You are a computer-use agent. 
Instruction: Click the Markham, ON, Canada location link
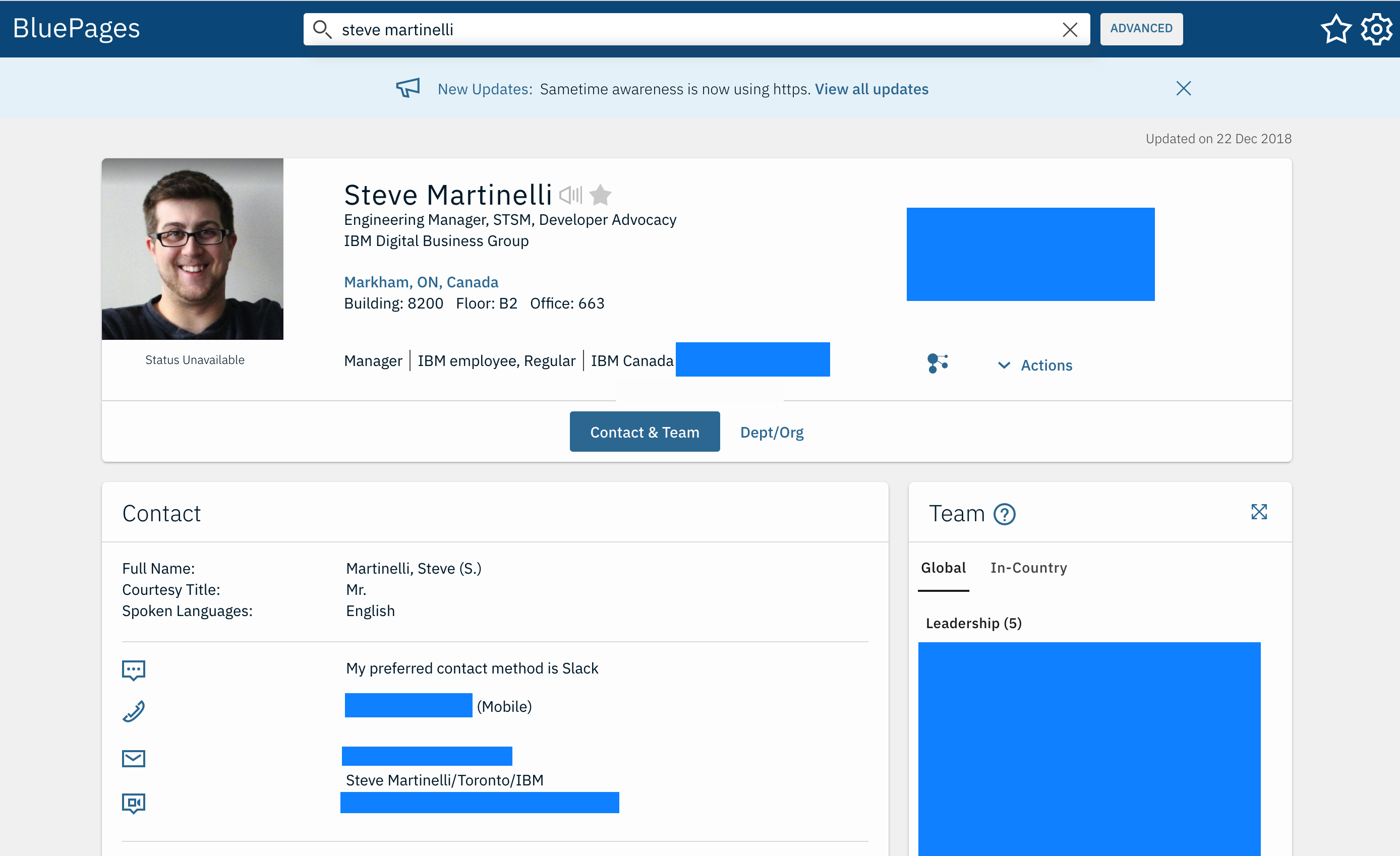[421, 282]
